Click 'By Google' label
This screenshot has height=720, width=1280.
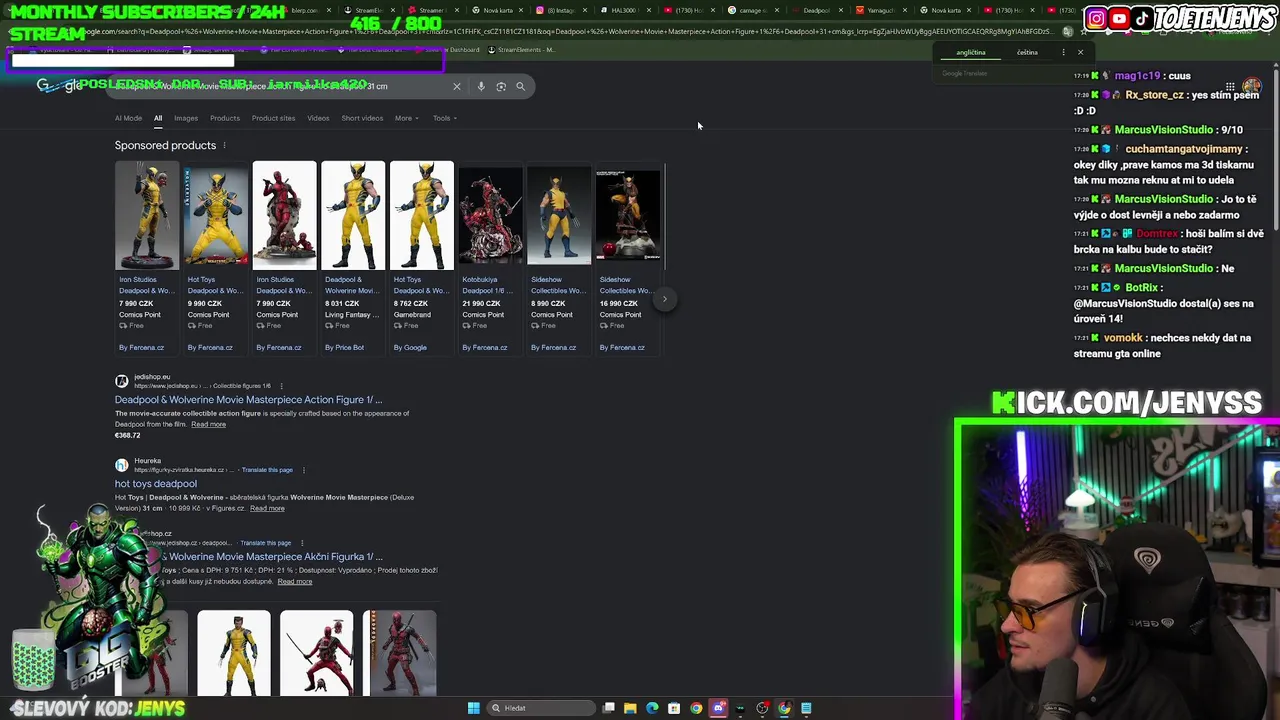tap(410, 348)
